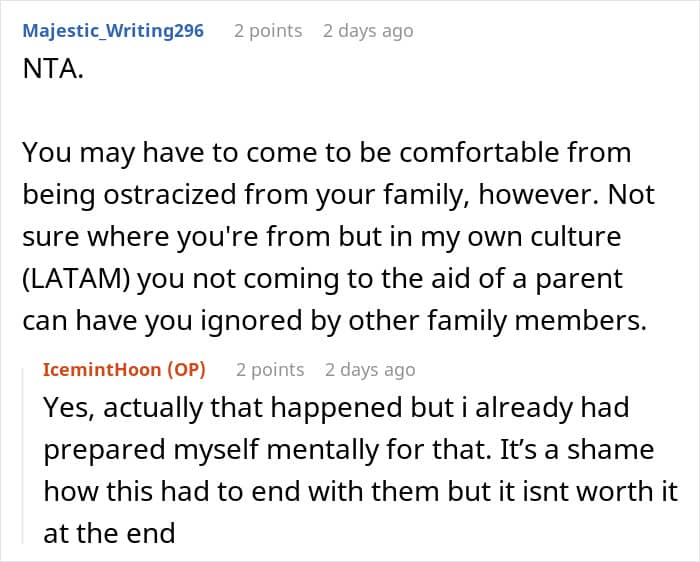The image size is (700, 562).
Task: Click the top comment's "2 points" score
Action: pyautogui.click(x=267, y=31)
